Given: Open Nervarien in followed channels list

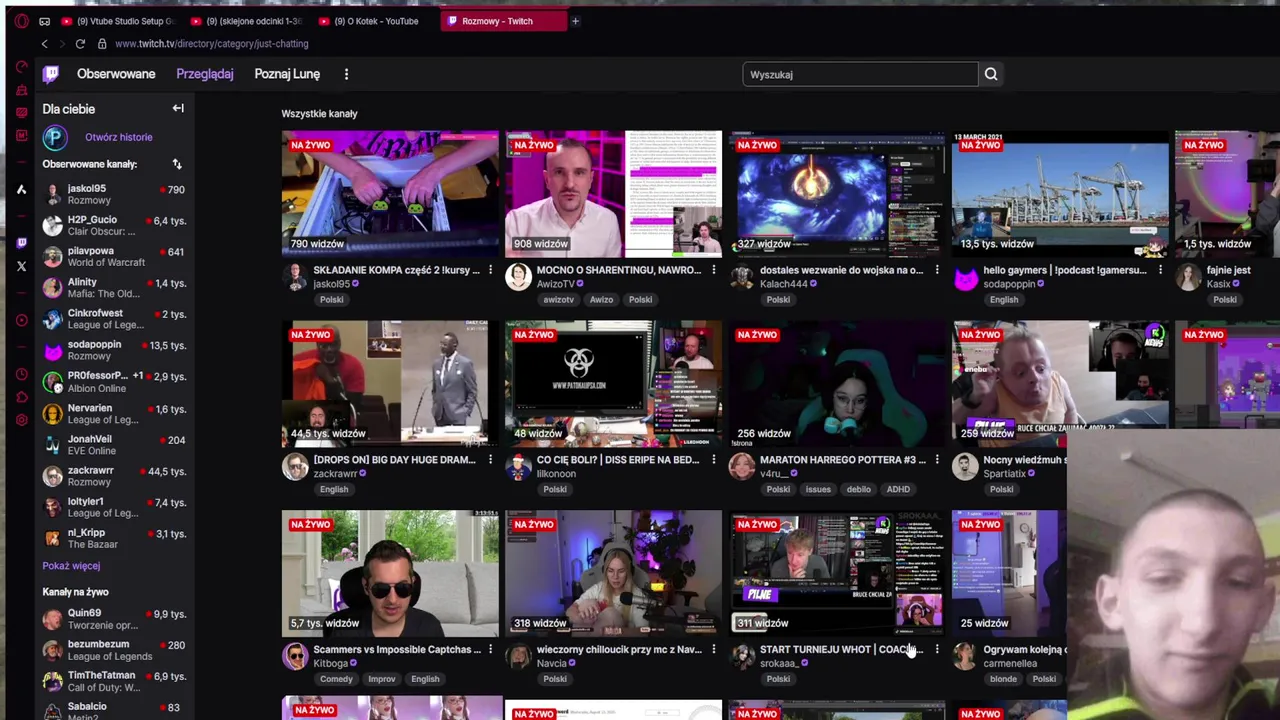Looking at the screenshot, I should coord(114,413).
